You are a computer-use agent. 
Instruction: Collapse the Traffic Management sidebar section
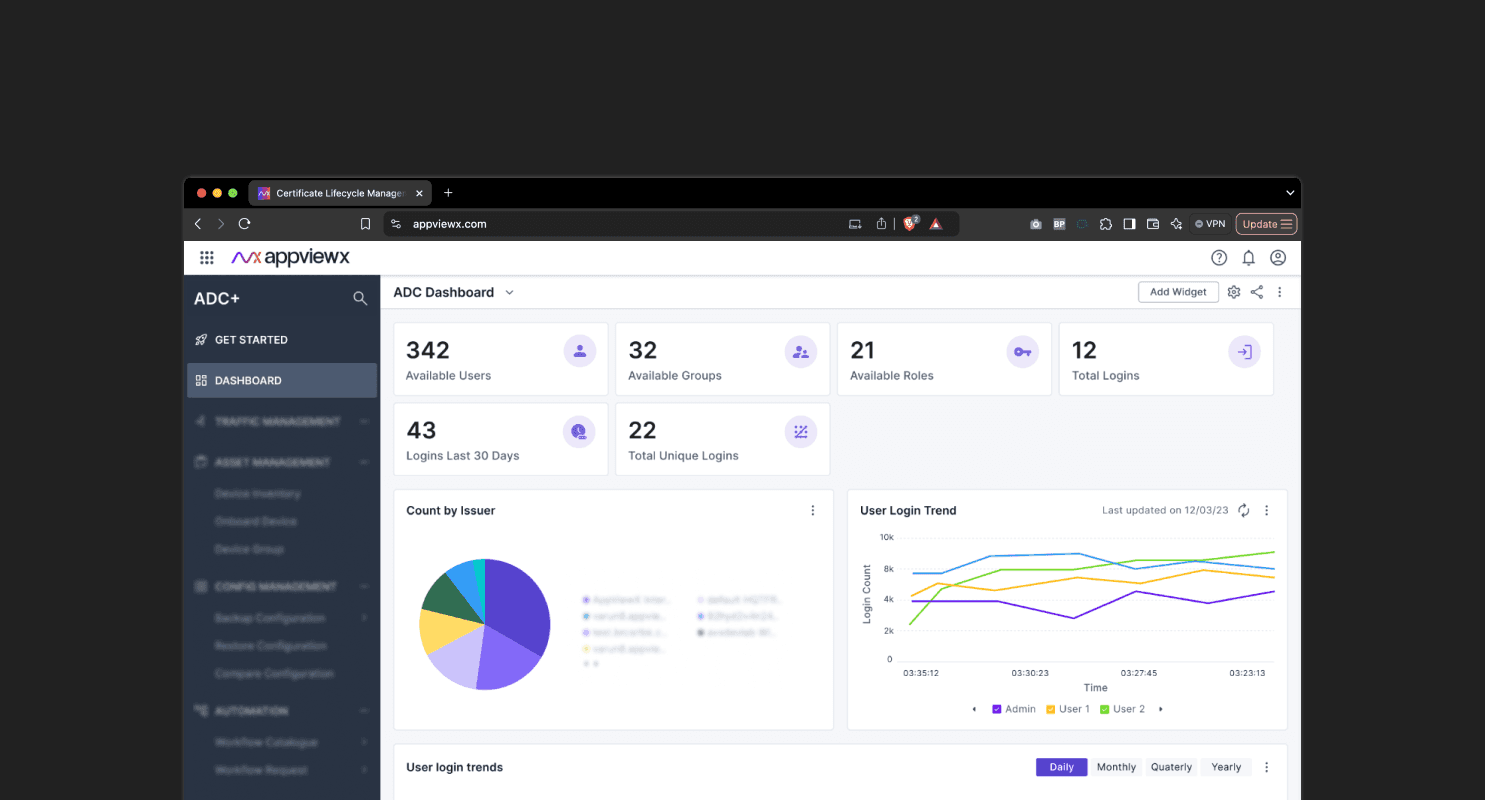point(364,421)
